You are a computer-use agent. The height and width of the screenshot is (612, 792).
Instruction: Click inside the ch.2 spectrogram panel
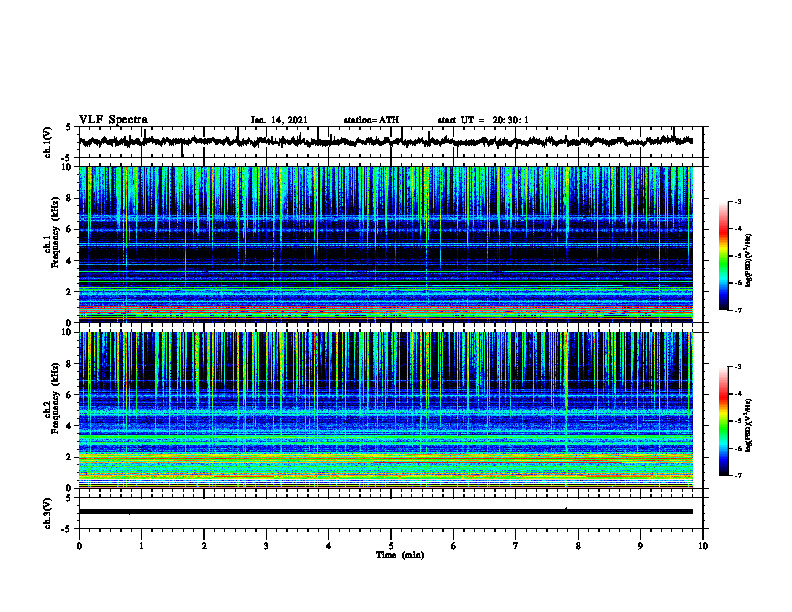click(x=386, y=410)
